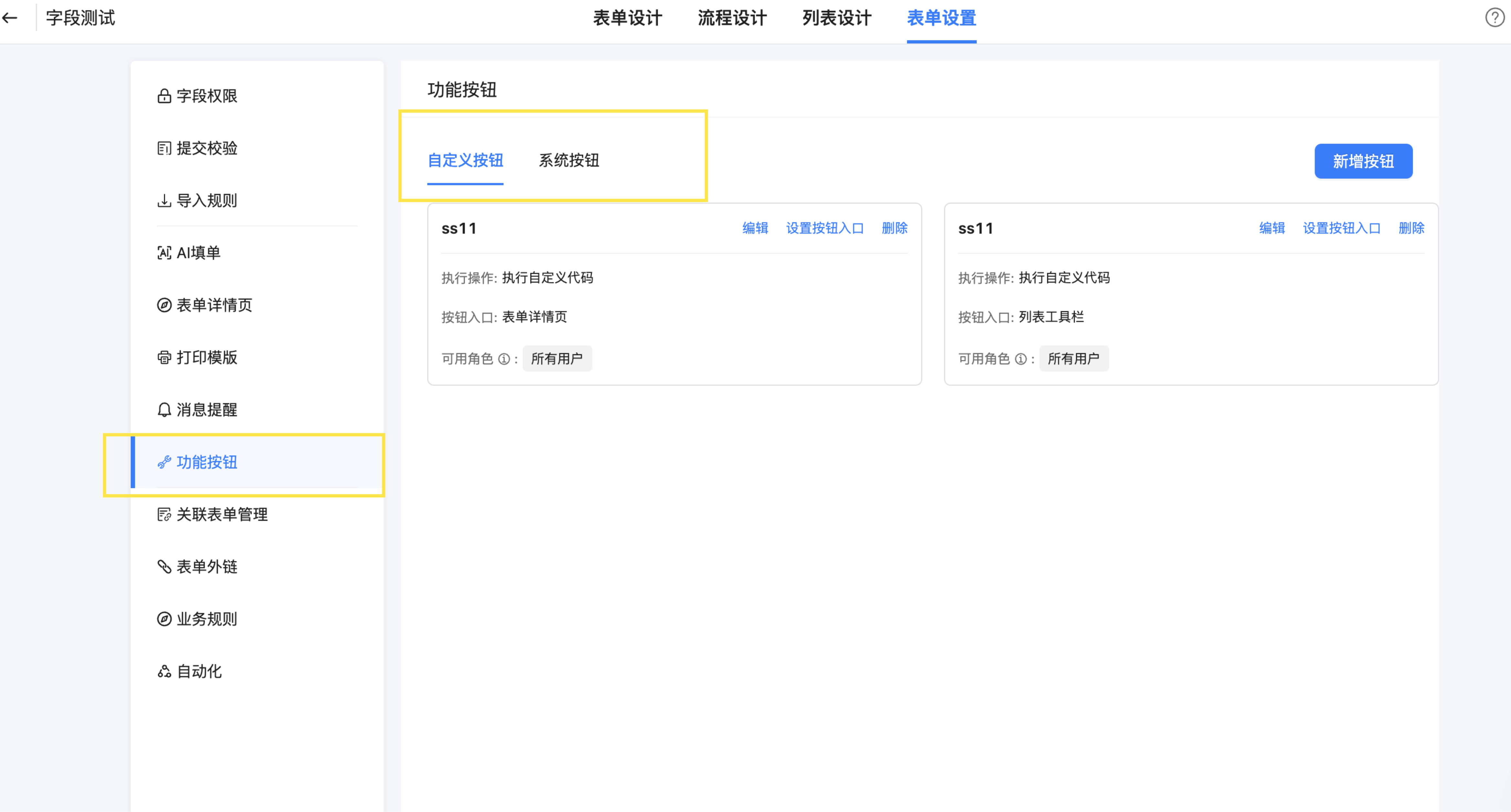Click 编辑 on the first ss11 card
The image size is (1511, 812).
(x=755, y=228)
